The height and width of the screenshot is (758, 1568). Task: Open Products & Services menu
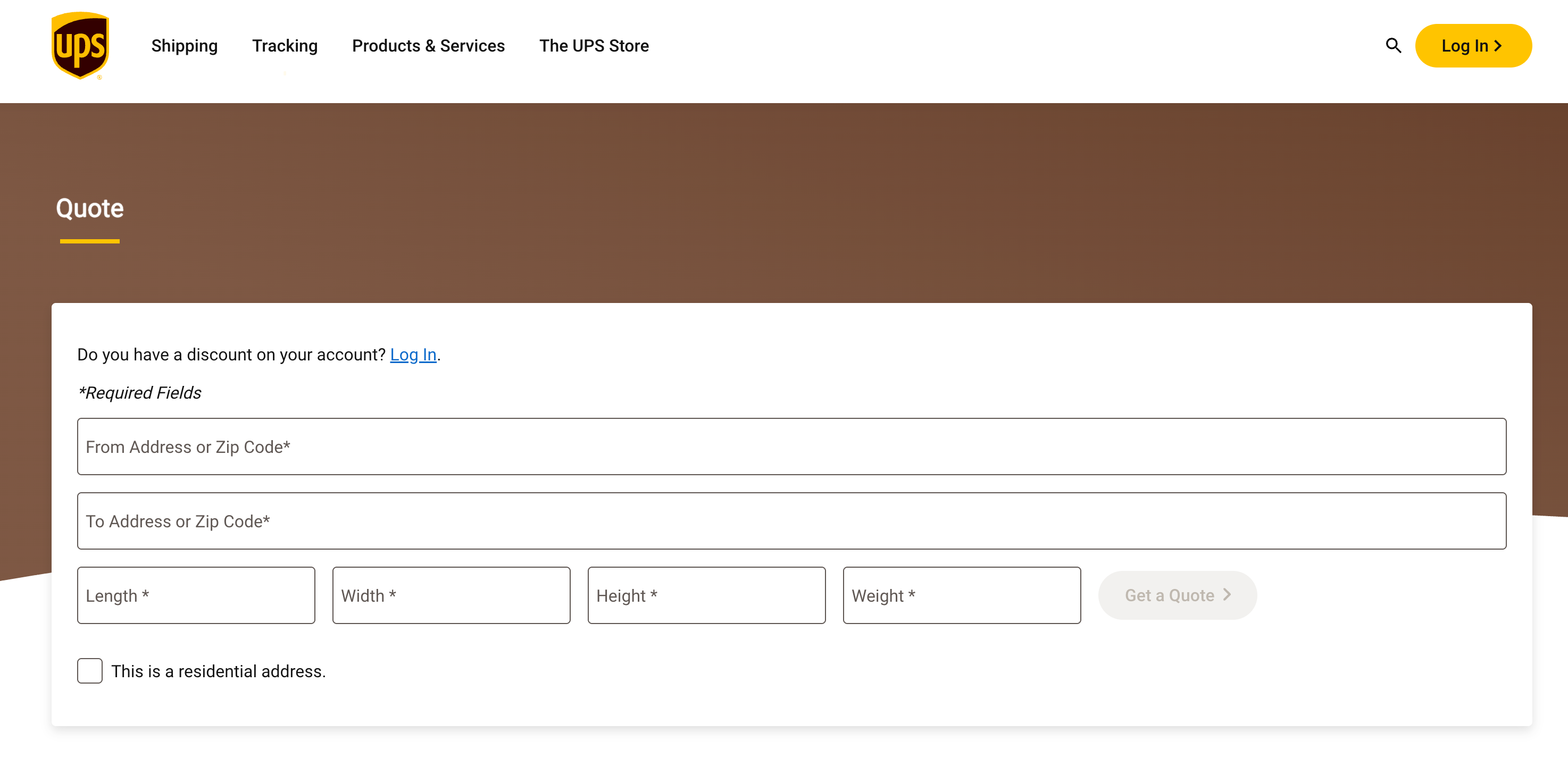click(429, 46)
